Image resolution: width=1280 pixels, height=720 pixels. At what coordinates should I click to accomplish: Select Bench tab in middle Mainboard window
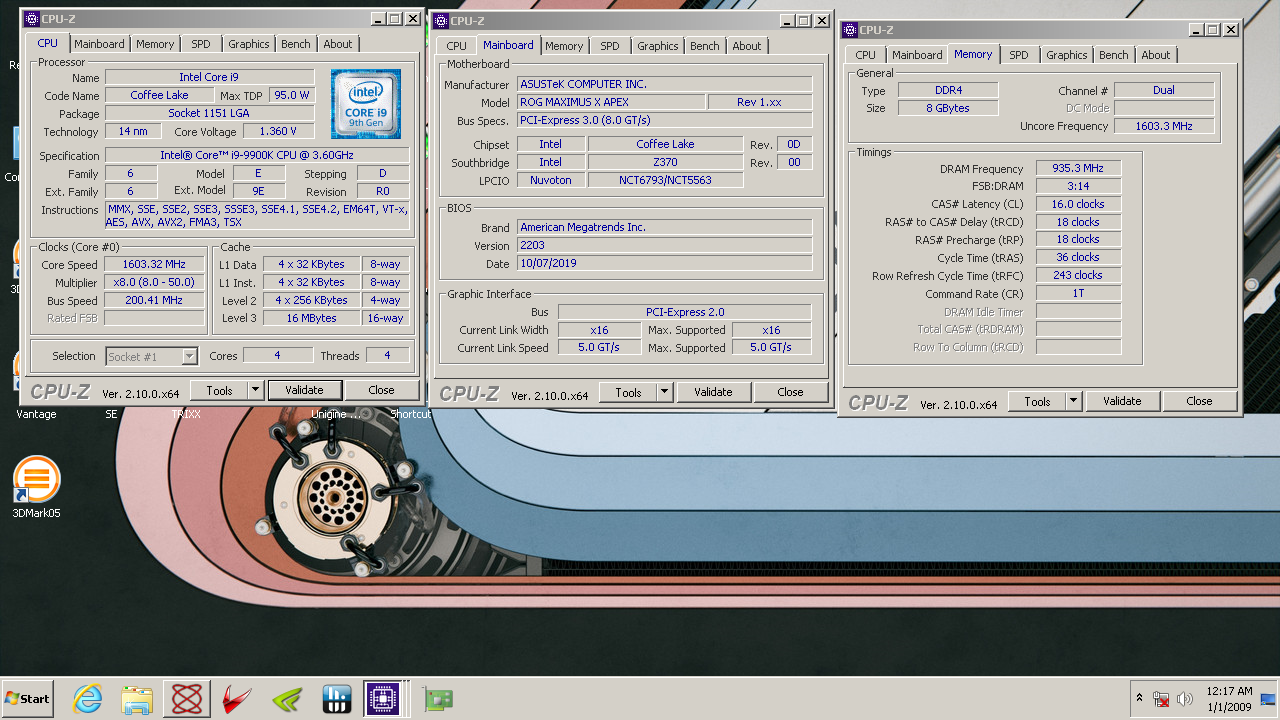pyautogui.click(x=704, y=46)
